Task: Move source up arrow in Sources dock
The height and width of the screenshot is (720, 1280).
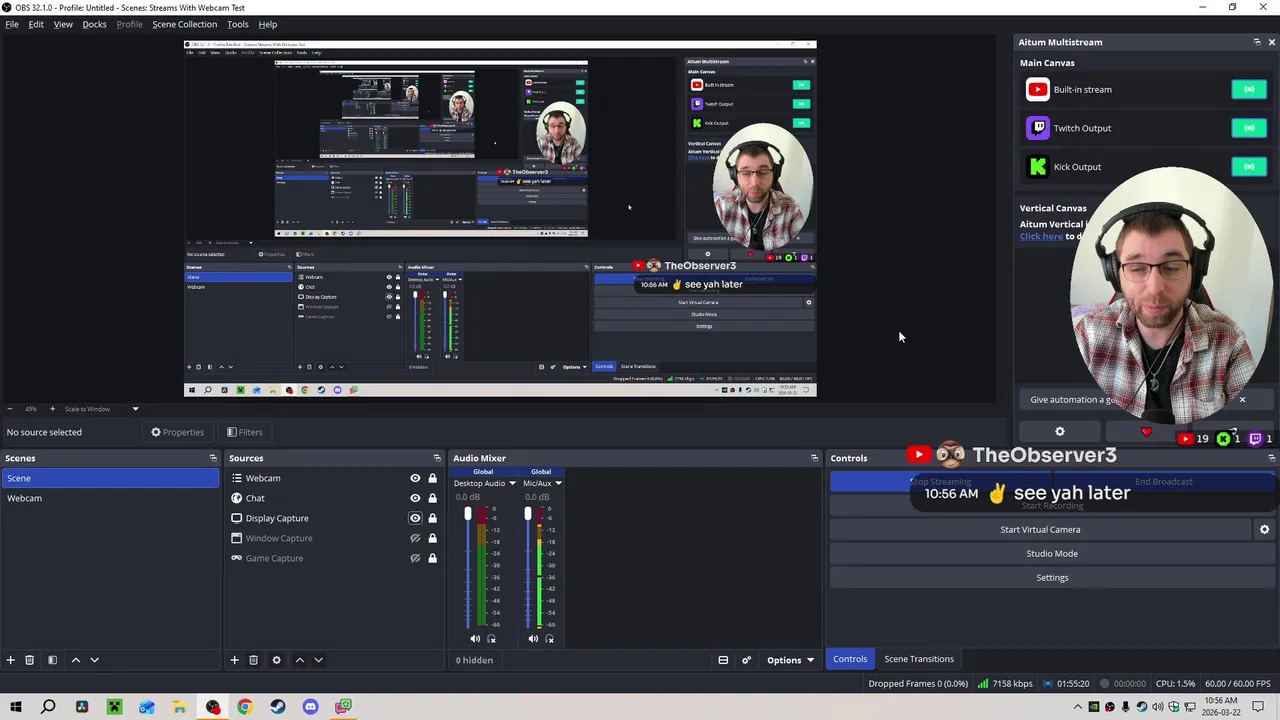Action: pos(299,660)
